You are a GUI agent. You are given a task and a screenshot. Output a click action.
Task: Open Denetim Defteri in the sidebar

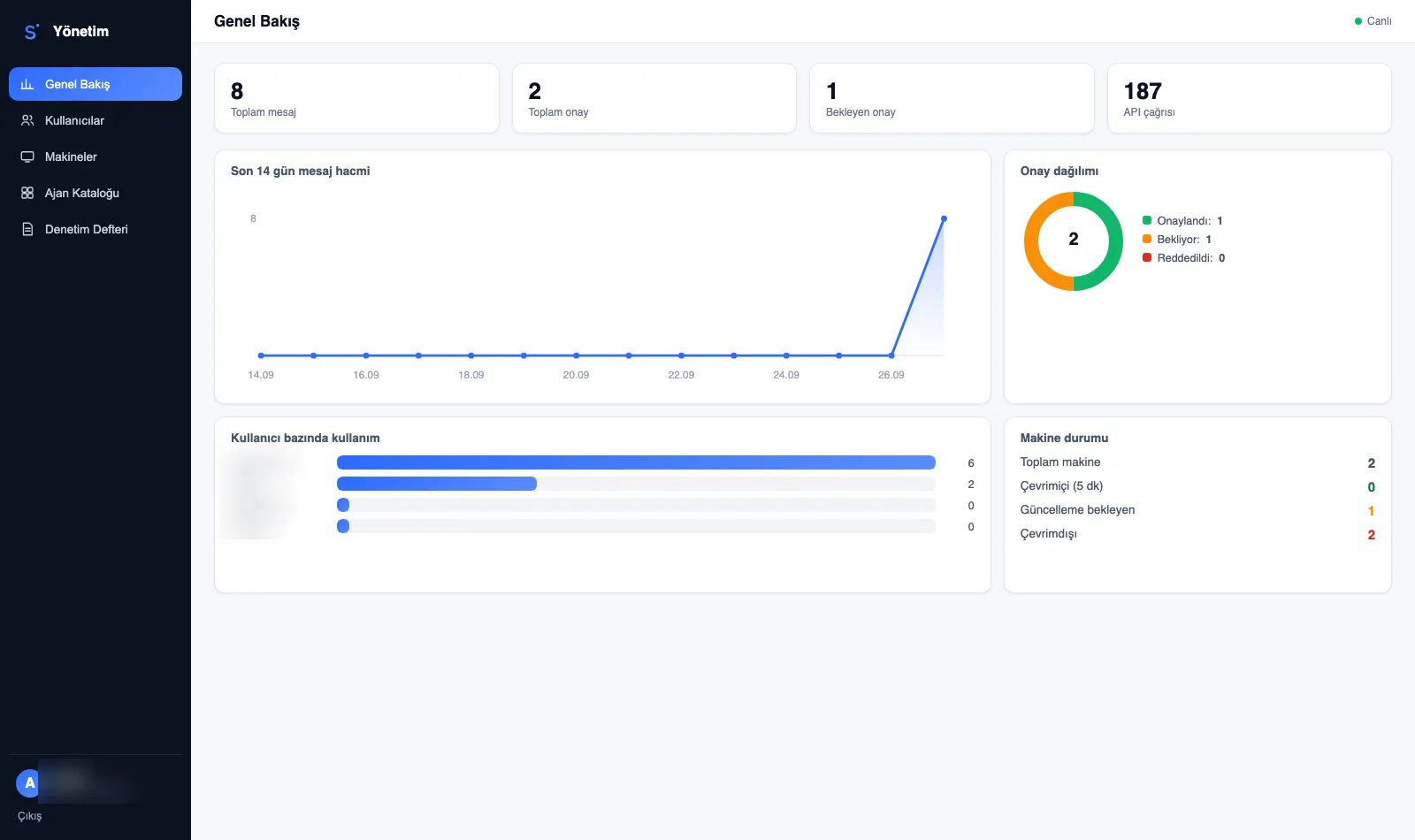(96, 229)
